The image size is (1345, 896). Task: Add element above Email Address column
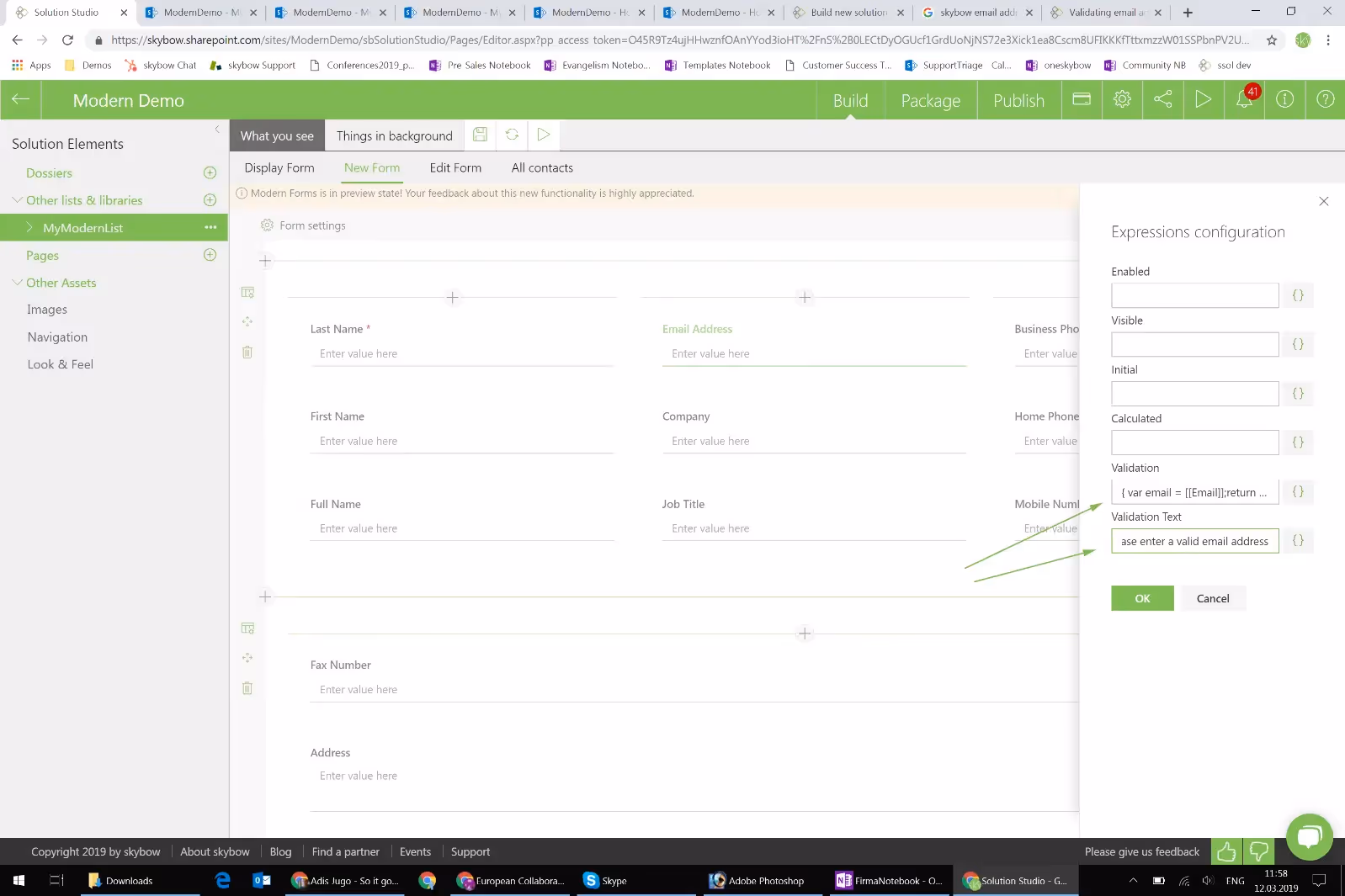(x=805, y=297)
